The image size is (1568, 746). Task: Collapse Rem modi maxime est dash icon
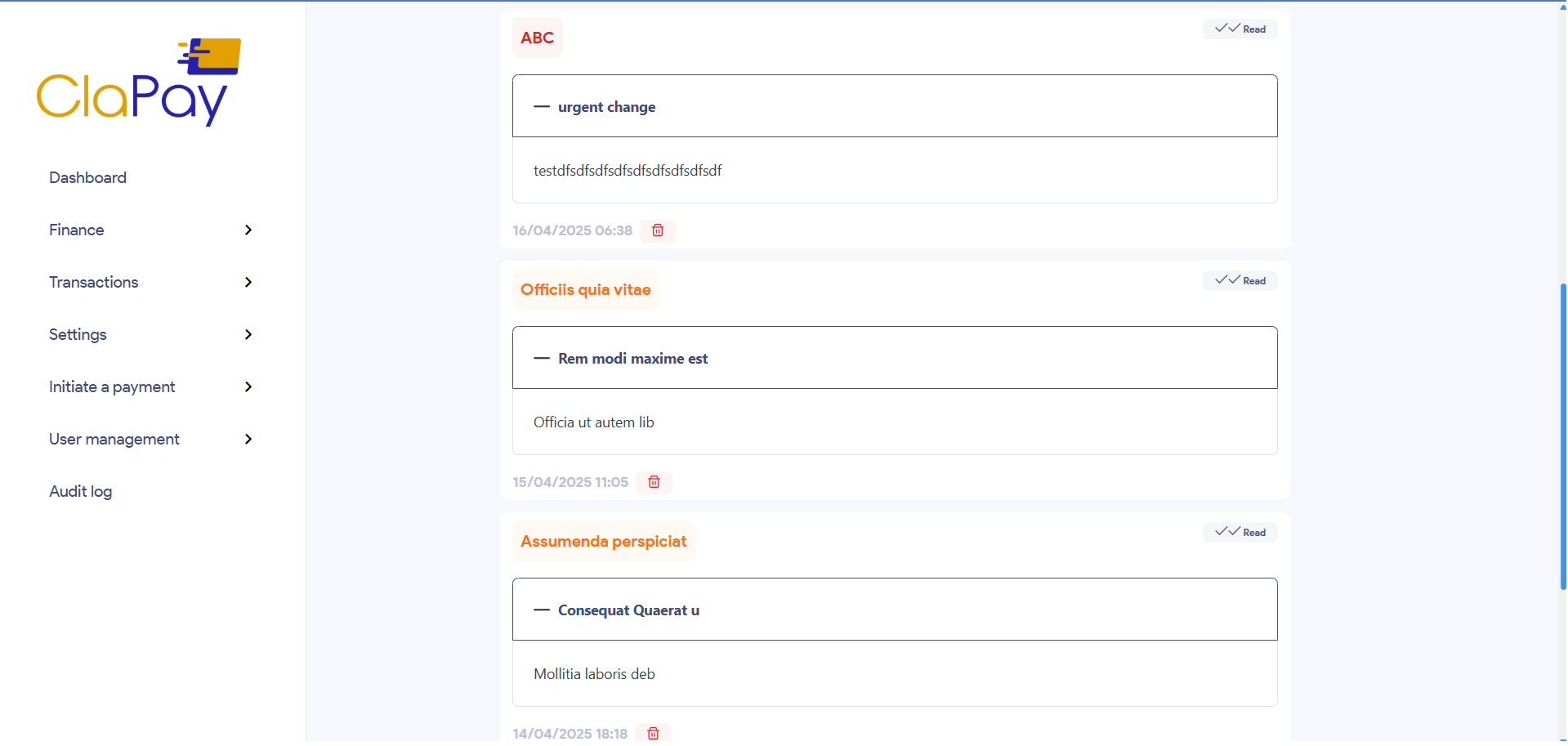(x=541, y=359)
